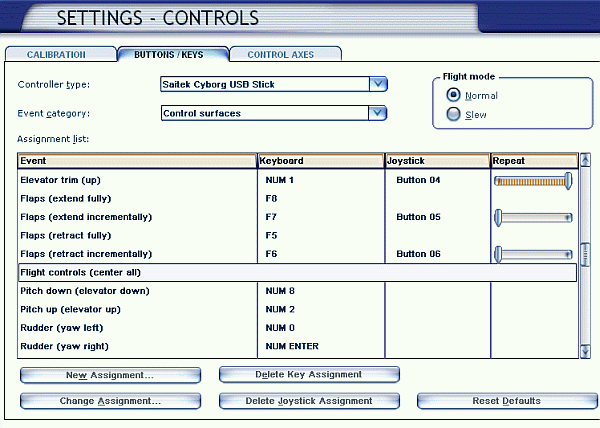
Task: Sort by the Event column header
Action: pos(137,161)
